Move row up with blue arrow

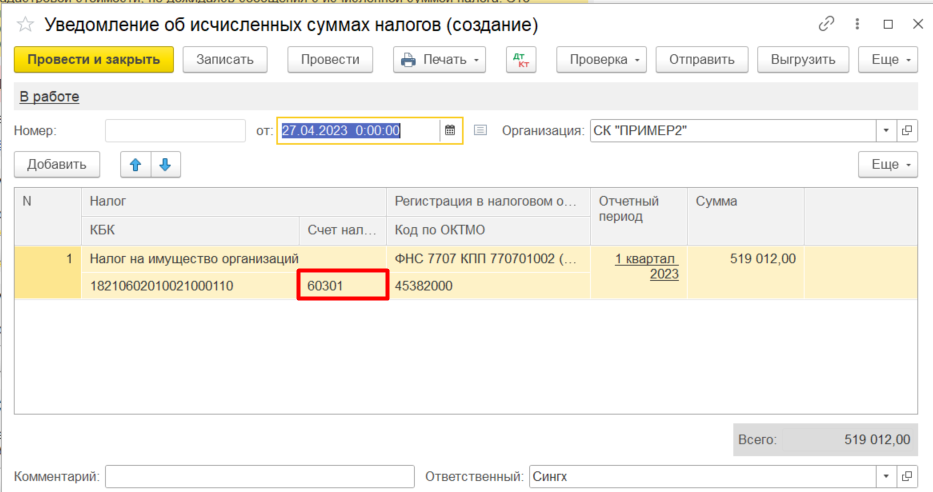coord(135,165)
